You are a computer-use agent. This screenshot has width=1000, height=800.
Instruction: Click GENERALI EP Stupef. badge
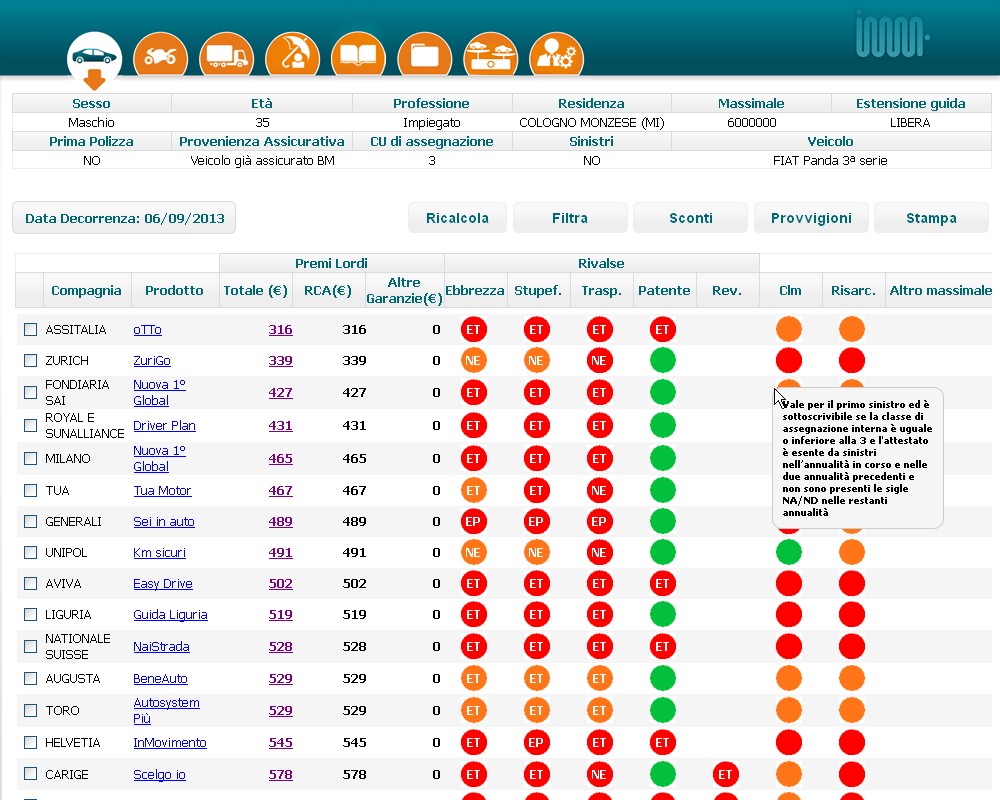536,521
